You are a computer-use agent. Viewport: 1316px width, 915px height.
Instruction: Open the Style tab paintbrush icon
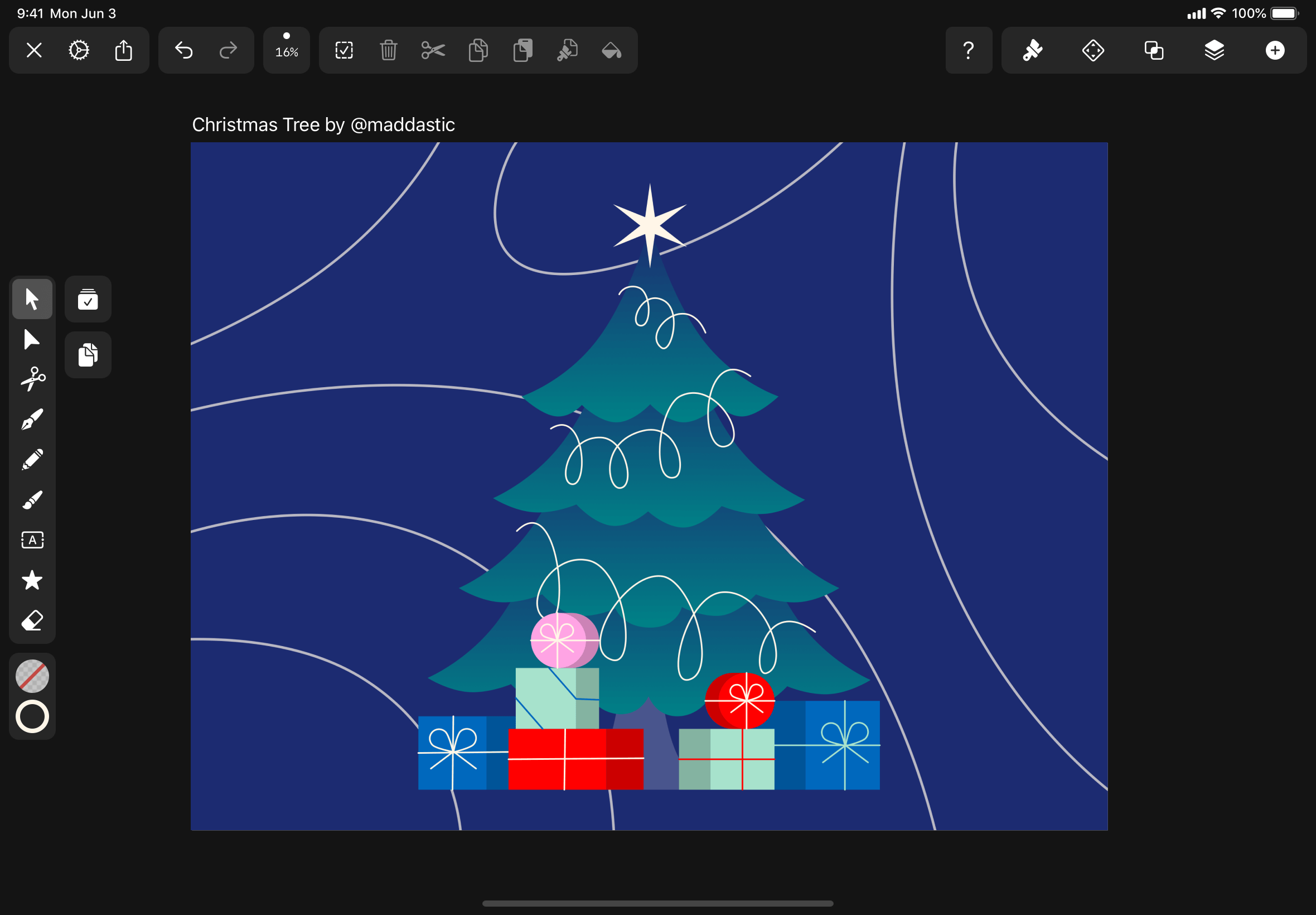point(1032,50)
